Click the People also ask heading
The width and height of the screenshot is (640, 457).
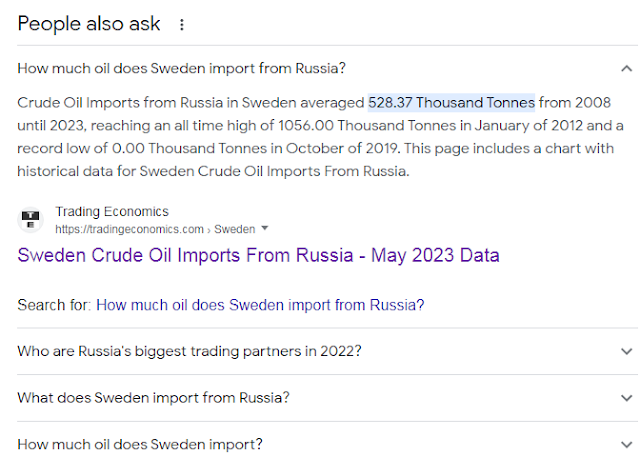[90, 23]
